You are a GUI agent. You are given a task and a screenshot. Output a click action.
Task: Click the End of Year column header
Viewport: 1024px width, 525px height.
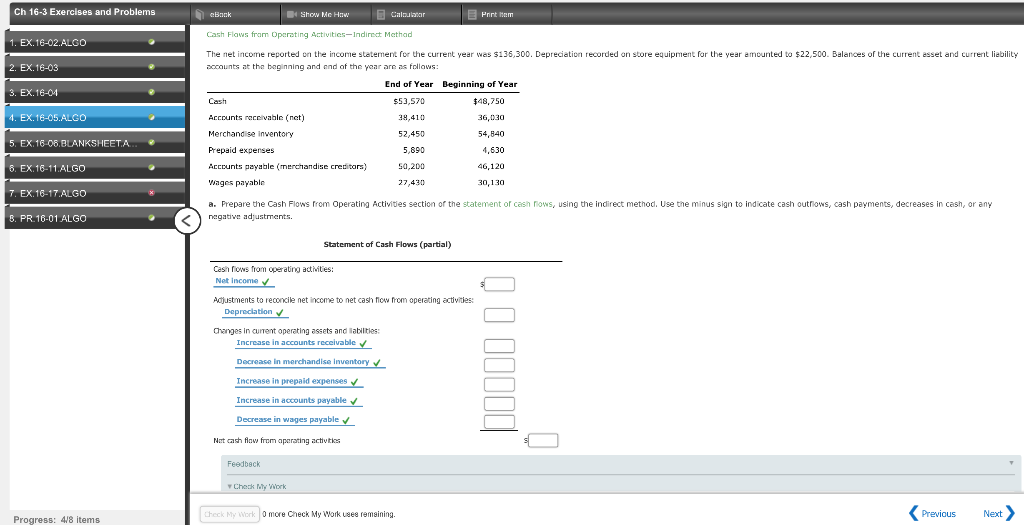[409, 84]
